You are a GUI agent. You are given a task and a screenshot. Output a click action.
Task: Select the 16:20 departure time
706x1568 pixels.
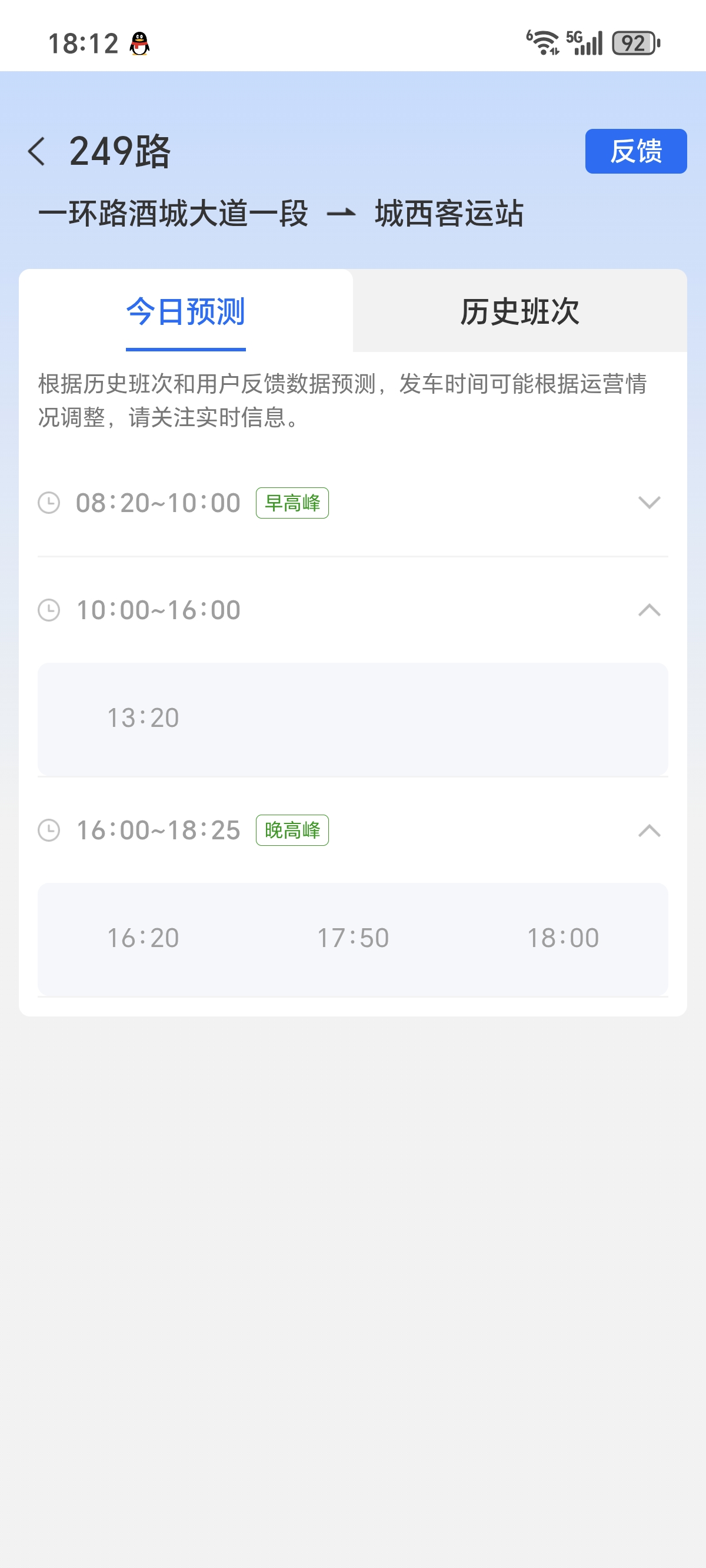click(x=143, y=938)
